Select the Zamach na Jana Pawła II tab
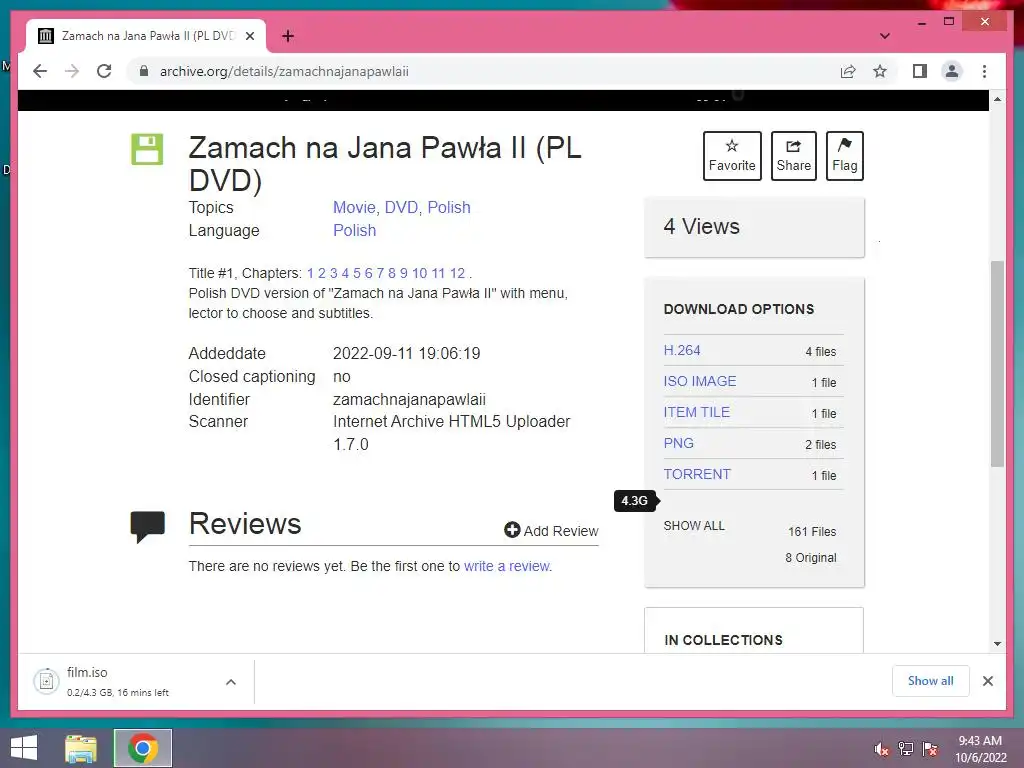The image size is (1024, 768). coord(146,36)
